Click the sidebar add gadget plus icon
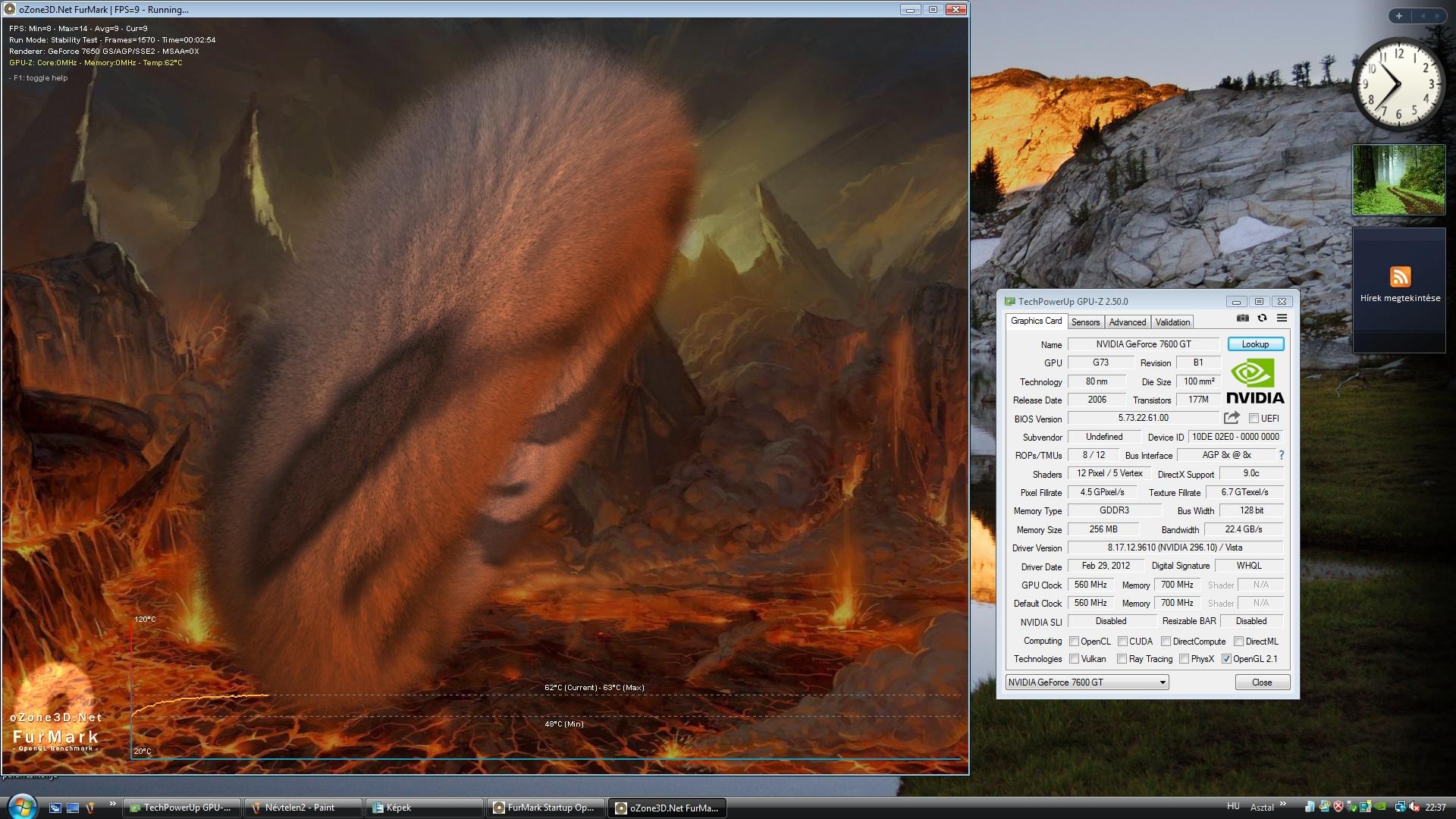The height and width of the screenshot is (819, 1456). 1399,16
